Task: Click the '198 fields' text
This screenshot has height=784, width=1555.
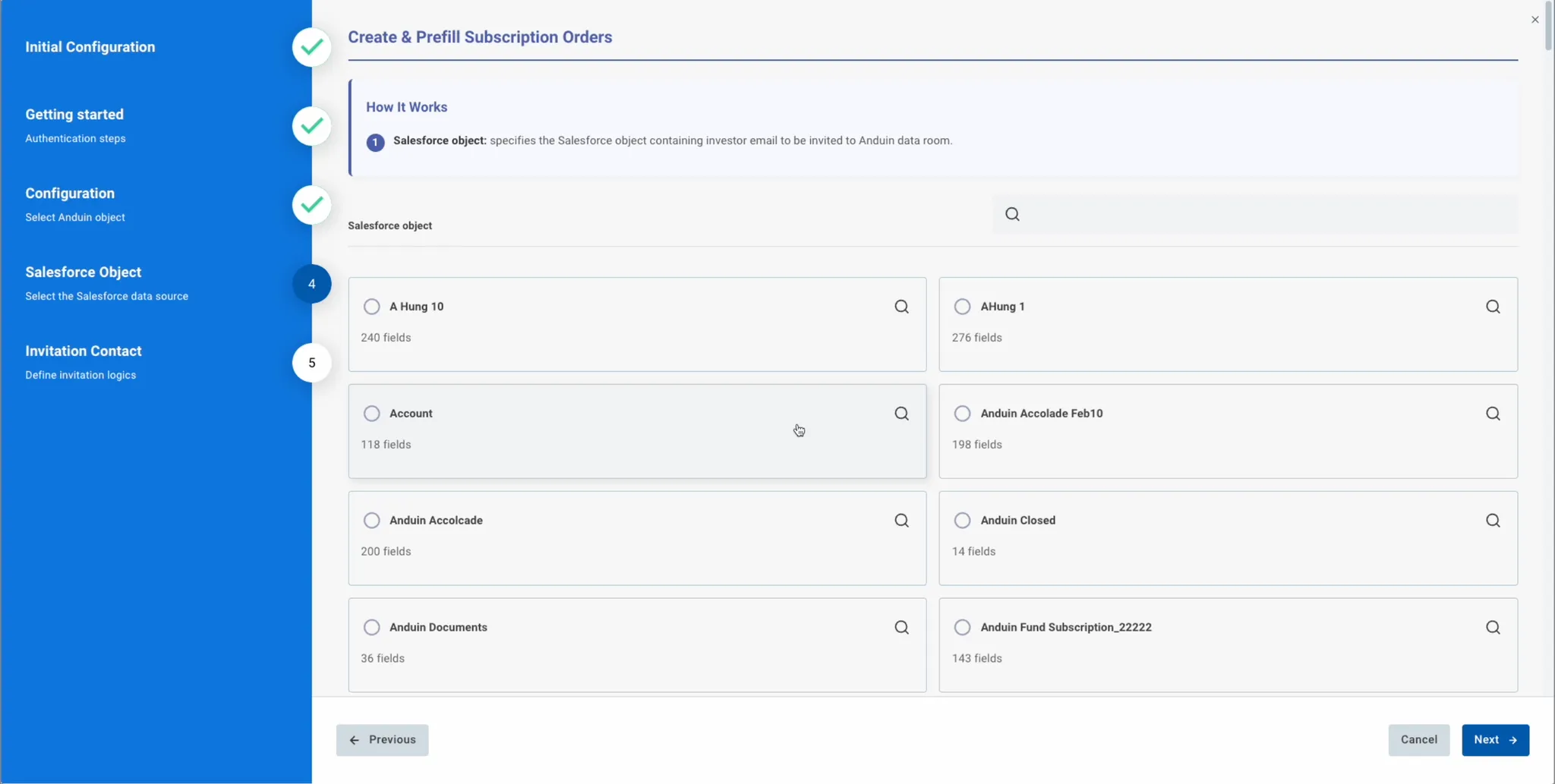Action: tap(977, 445)
